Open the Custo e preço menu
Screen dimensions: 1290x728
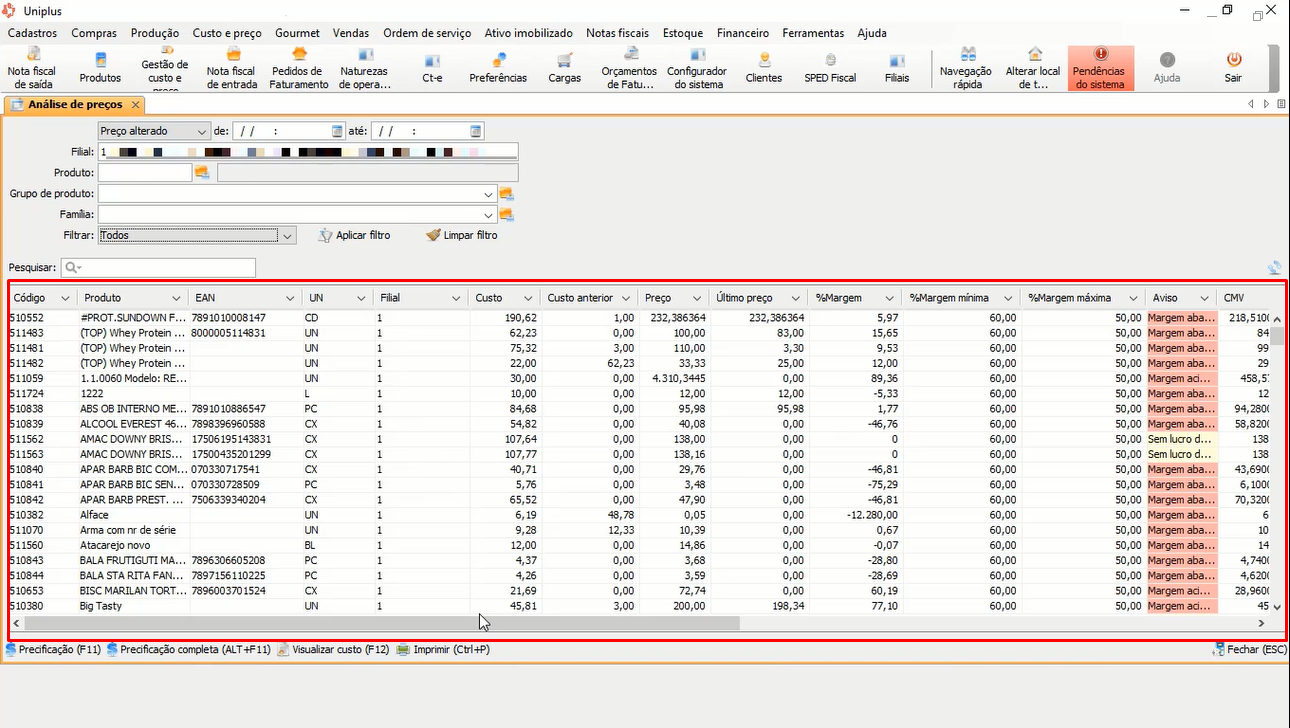tap(227, 33)
